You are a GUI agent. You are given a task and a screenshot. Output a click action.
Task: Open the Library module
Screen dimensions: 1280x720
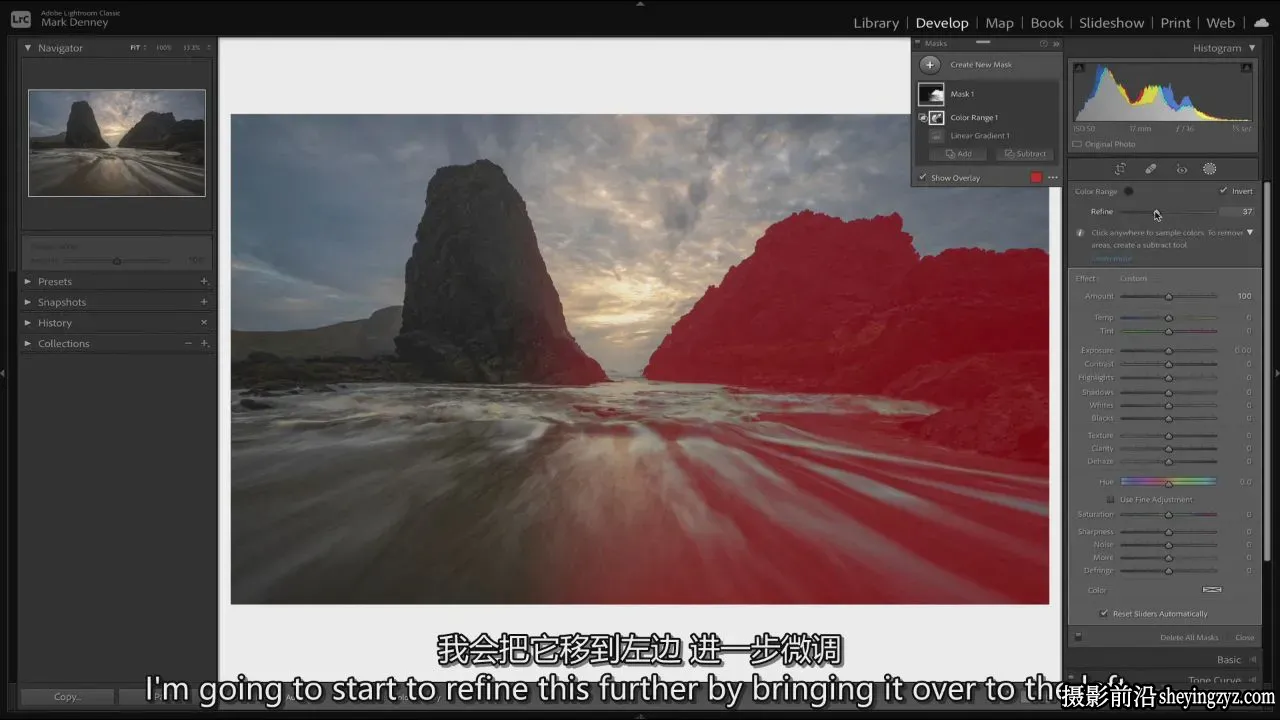(876, 23)
